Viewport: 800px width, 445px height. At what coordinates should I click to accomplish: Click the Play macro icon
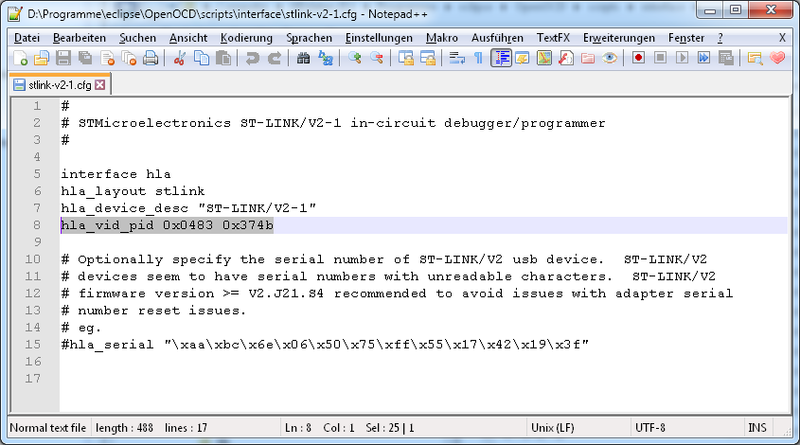pos(682,58)
